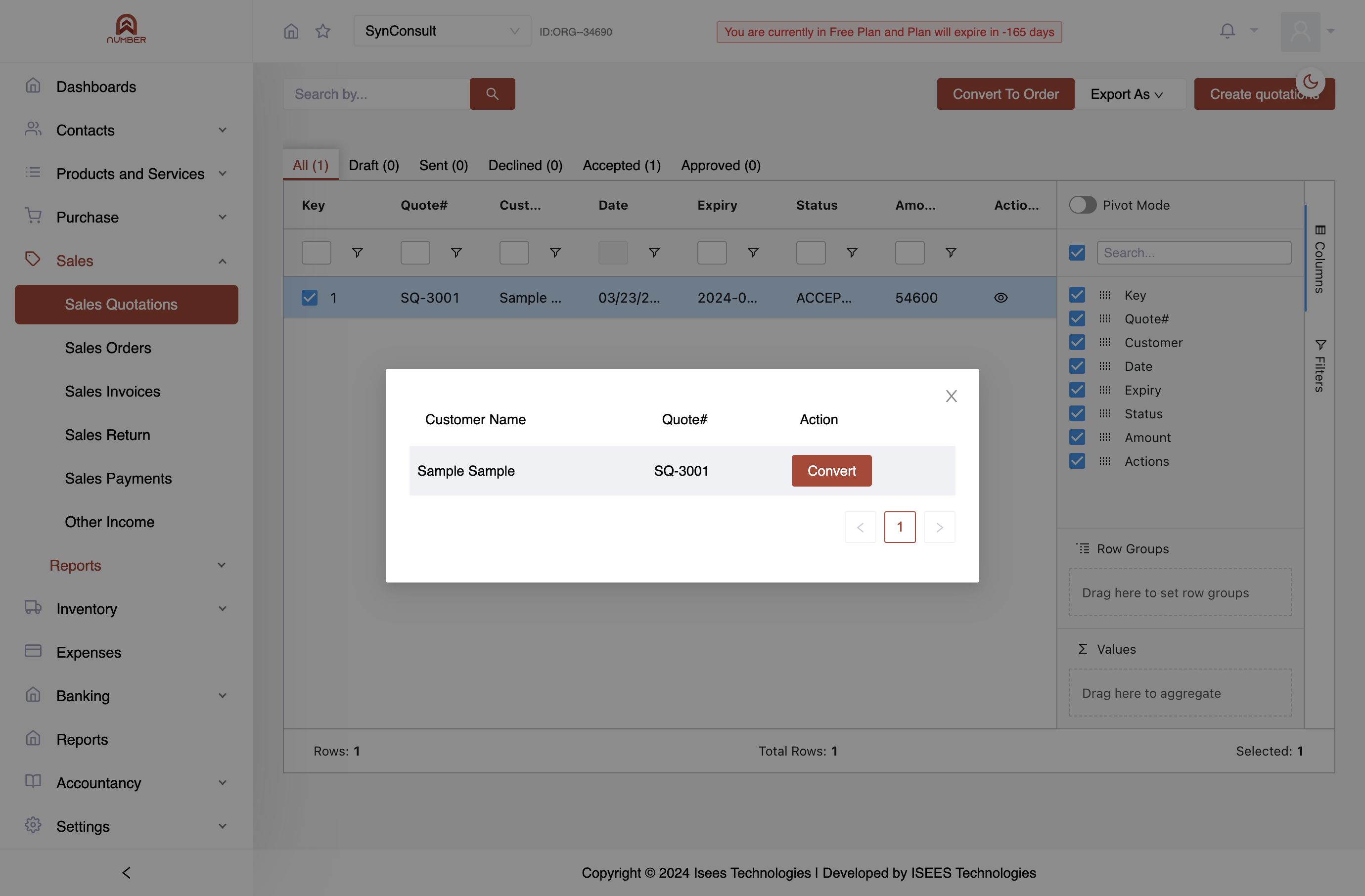The image size is (1365, 896).
Task: Open Sales Orders in sidebar
Action: click(x=108, y=348)
